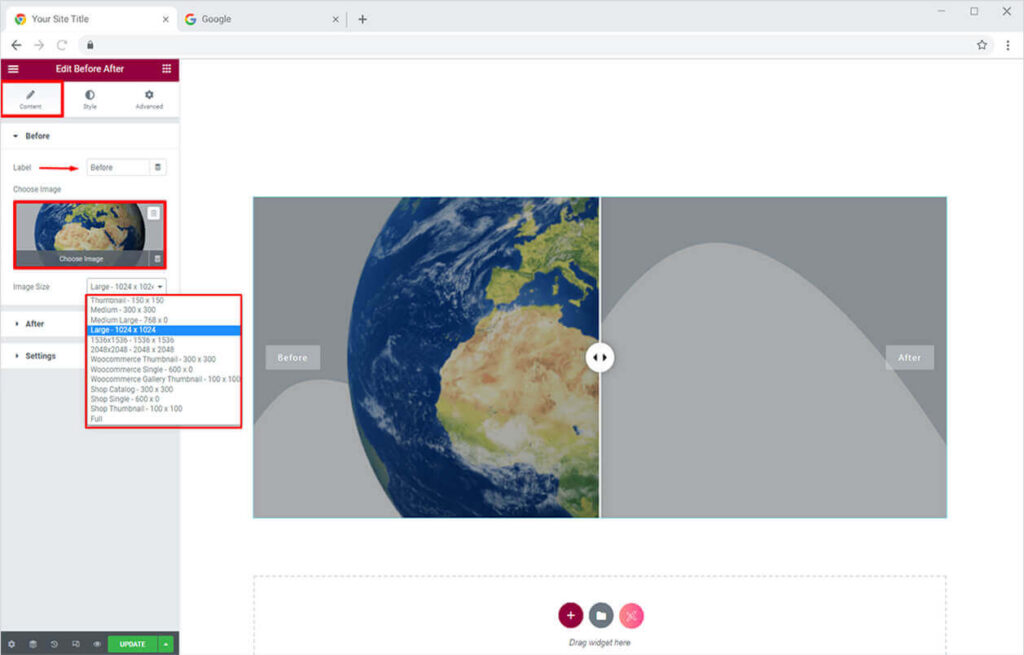Open the Advanced tab
The width and height of the screenshot is (1024, 655).
[x=149, y=99]
